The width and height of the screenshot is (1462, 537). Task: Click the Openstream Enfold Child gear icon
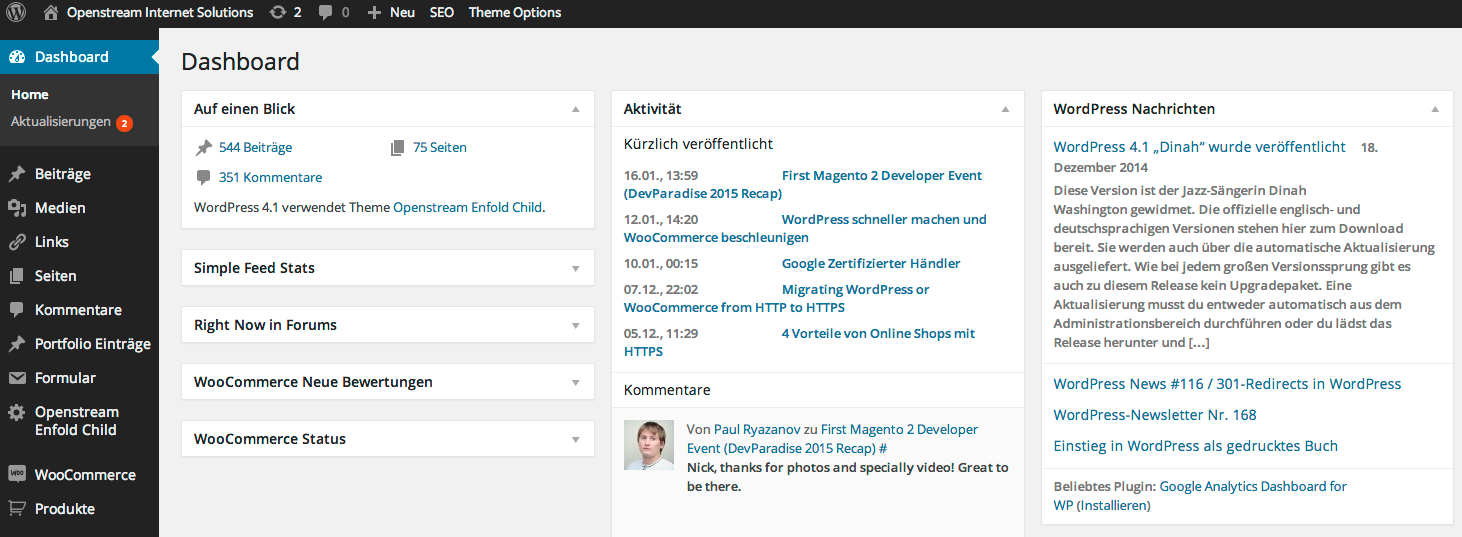(x=17, y=413)
